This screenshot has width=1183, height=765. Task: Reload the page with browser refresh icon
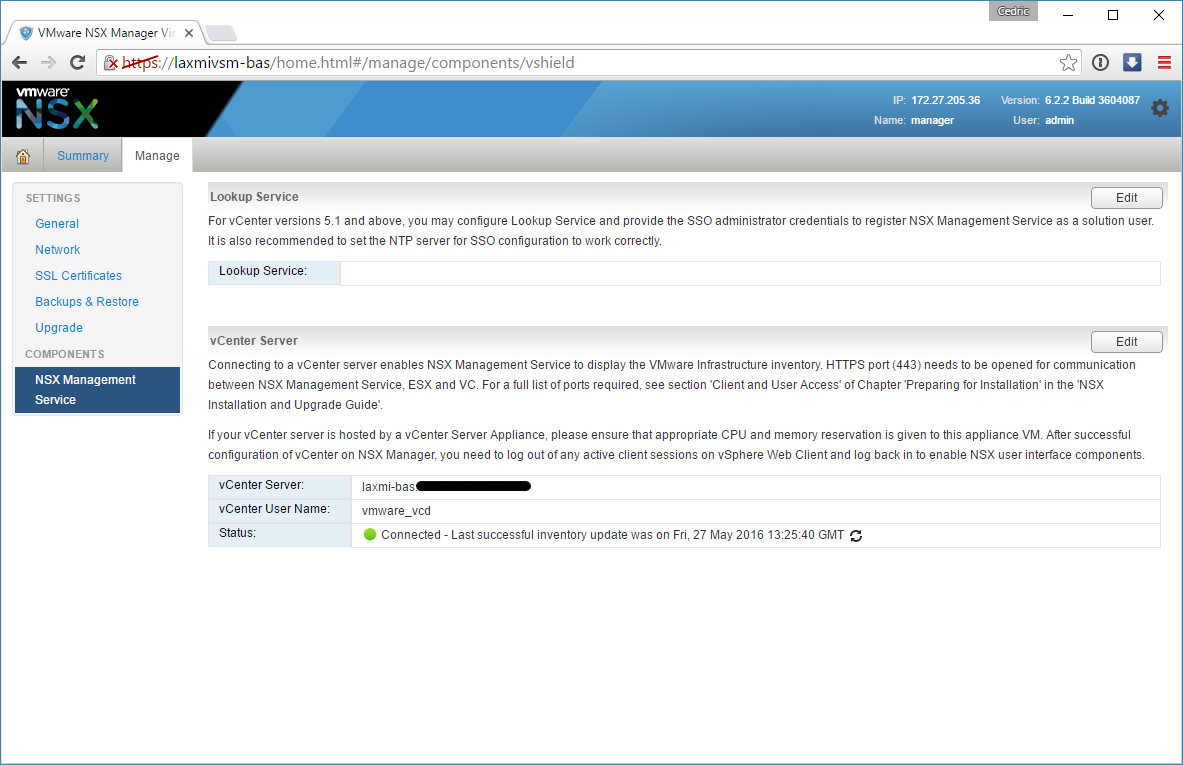click(76, 63)
